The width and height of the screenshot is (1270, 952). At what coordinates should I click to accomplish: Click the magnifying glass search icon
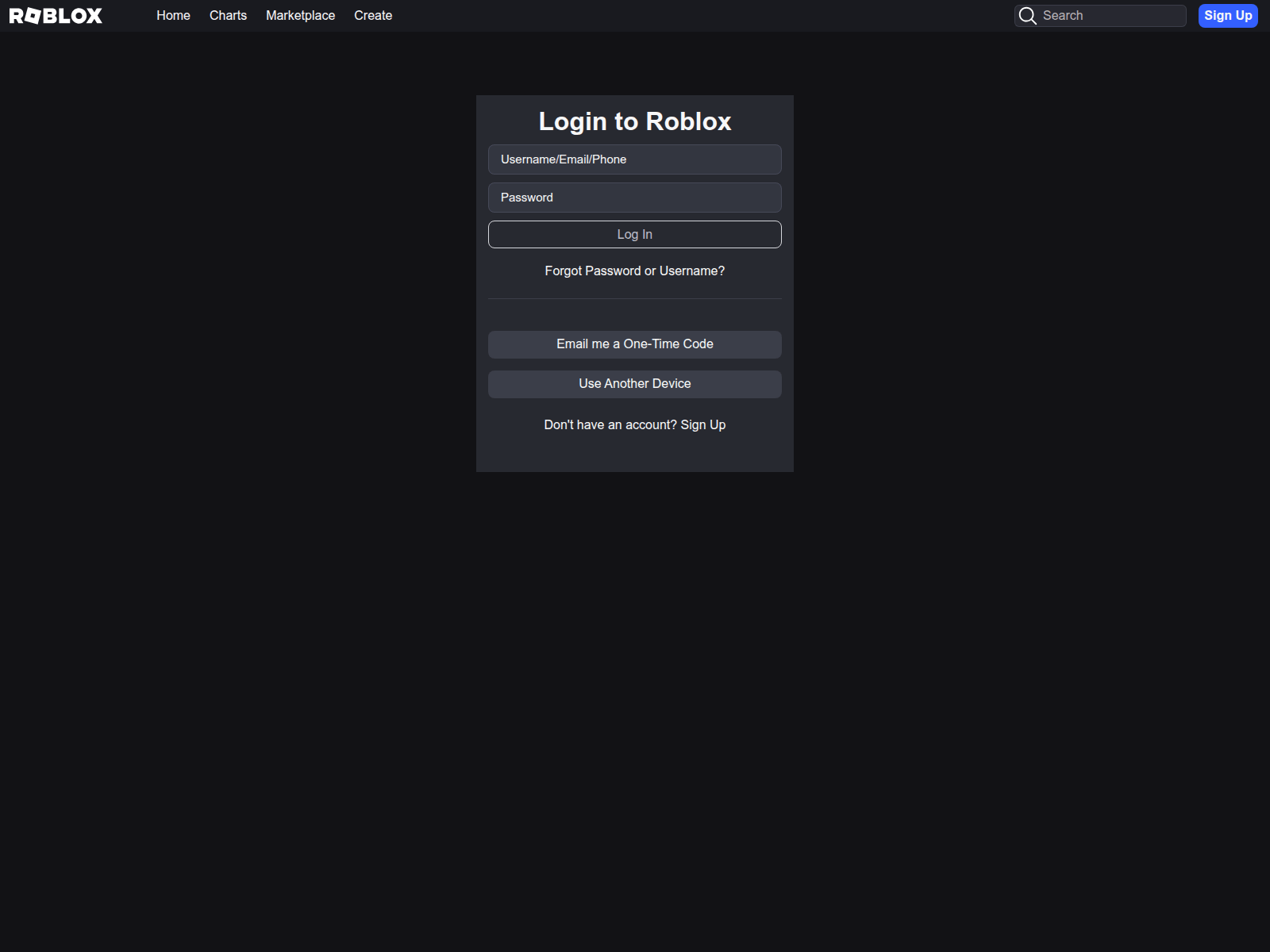pyautogui.click(x=1027, y=16)
